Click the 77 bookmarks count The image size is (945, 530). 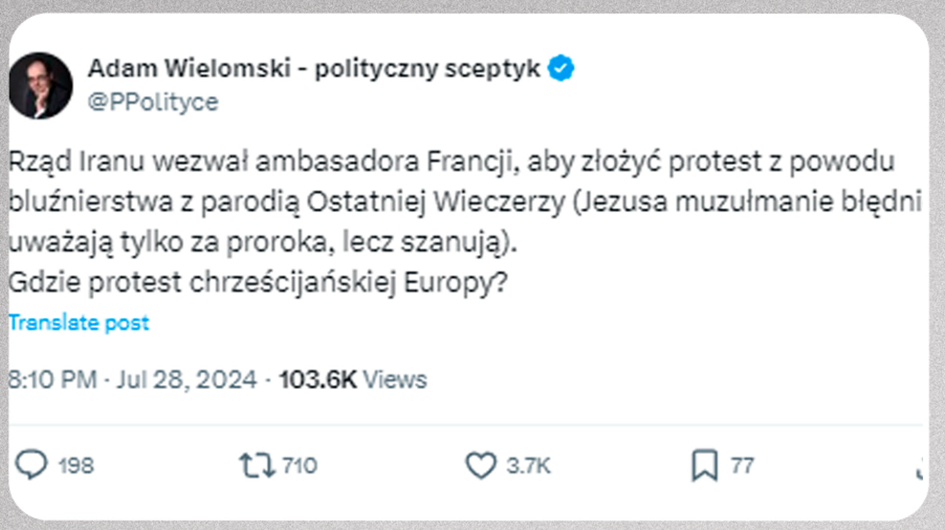(742, 466)
